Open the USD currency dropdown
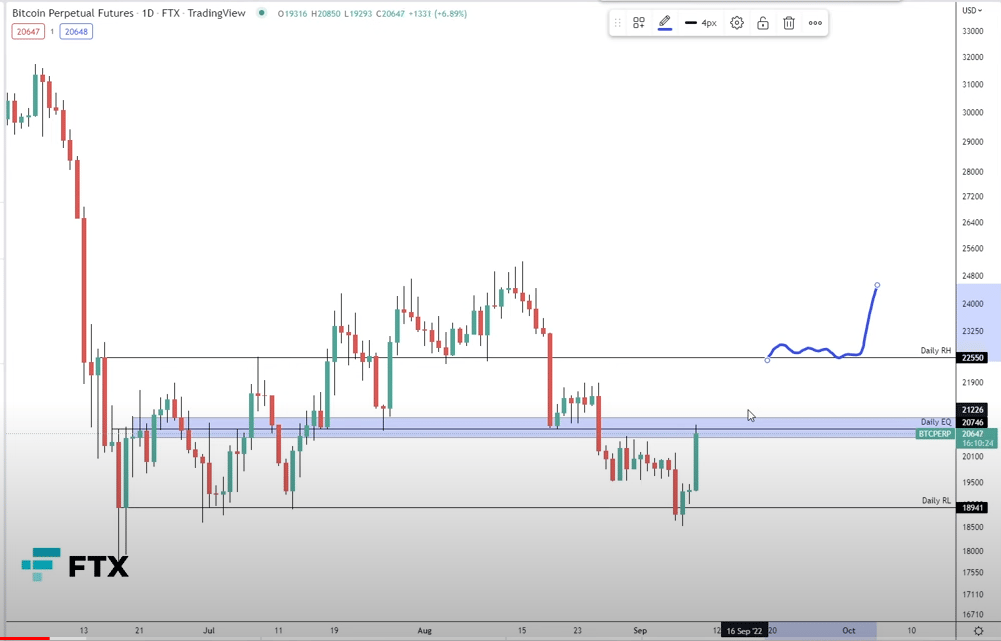Viewport: 1001px width, 641px height. point(972,10)
